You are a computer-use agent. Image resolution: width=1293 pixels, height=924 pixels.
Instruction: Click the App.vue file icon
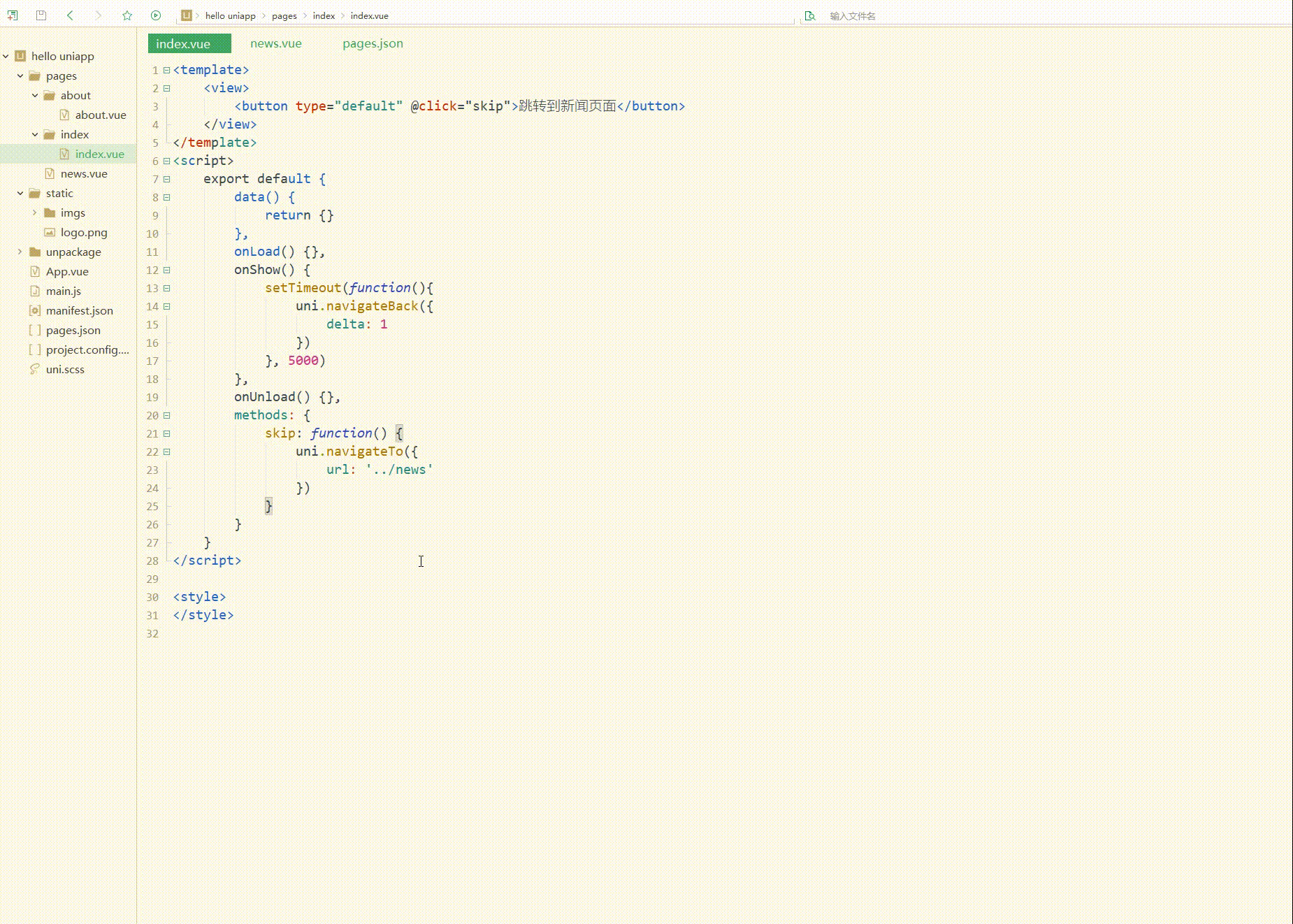(35, 271)
